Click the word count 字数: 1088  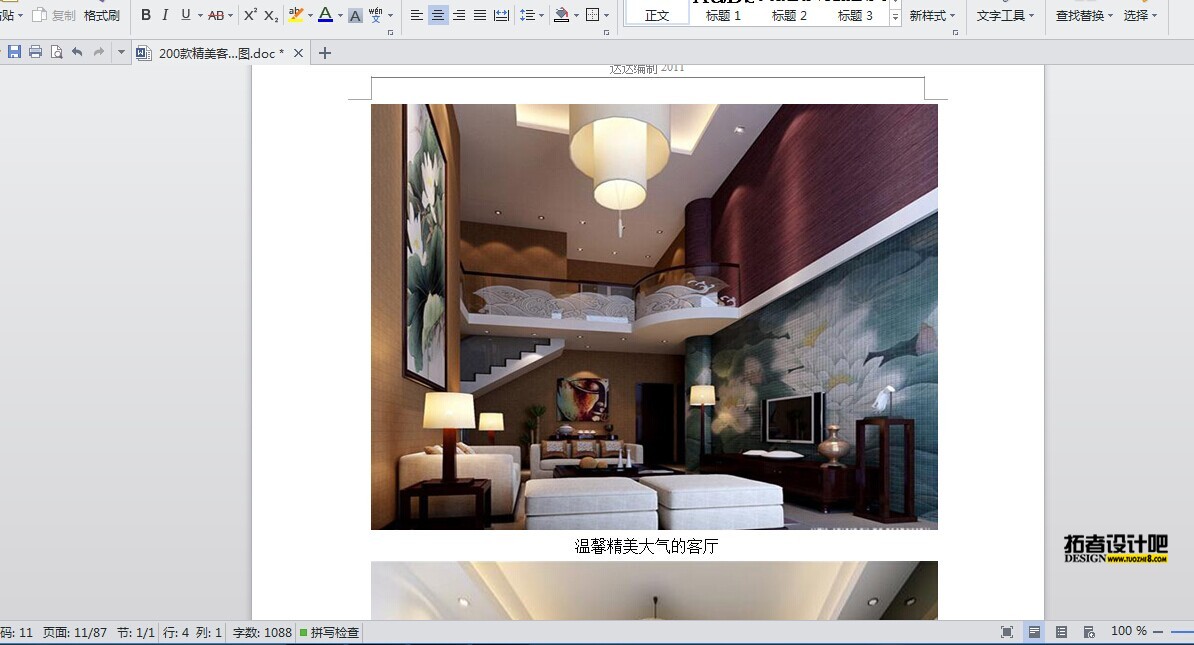pos(262,633)
